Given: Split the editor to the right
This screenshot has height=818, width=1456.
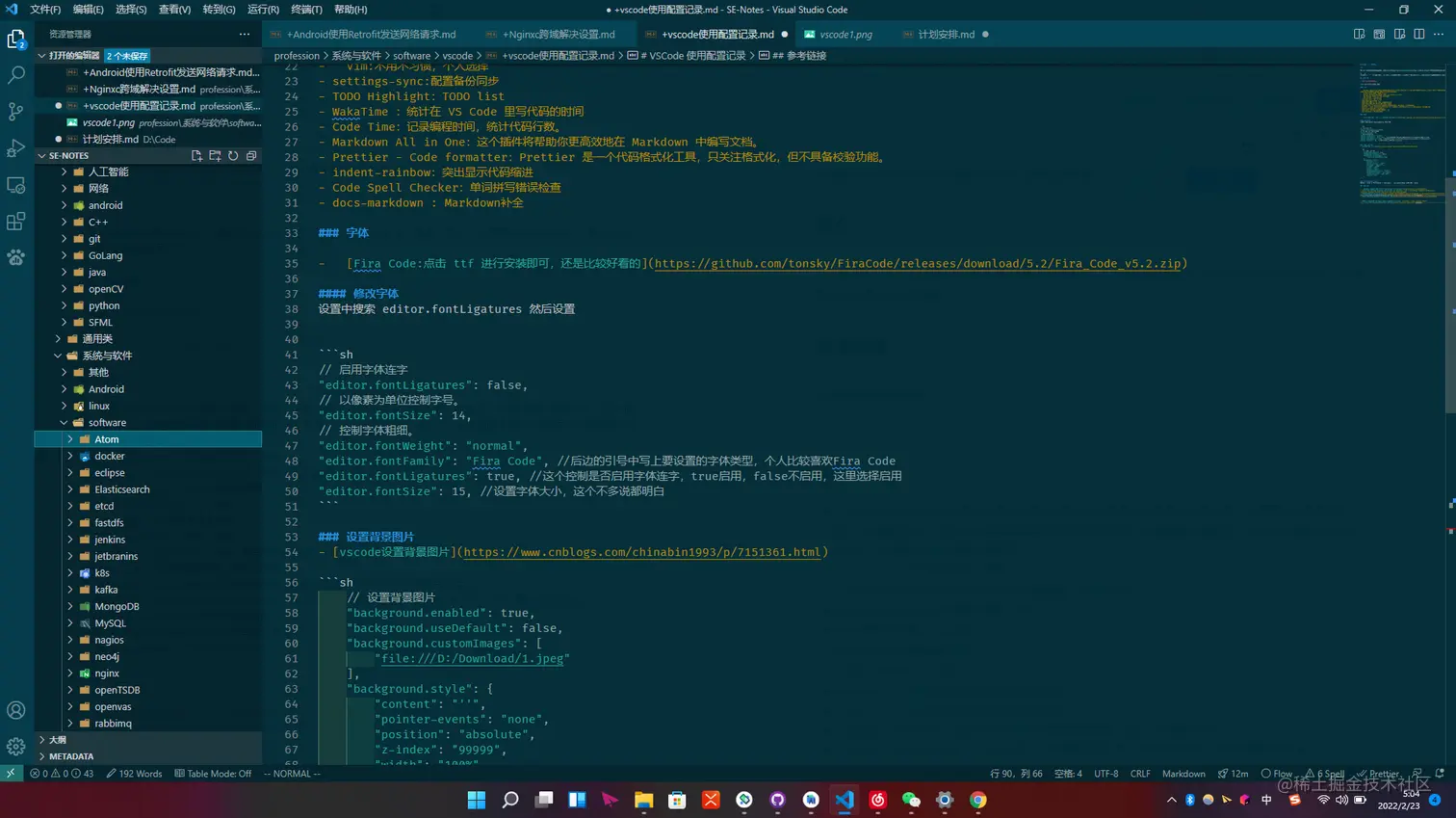Looking at the screenshot, I should pyautogui.click(x=1419, y=34).
